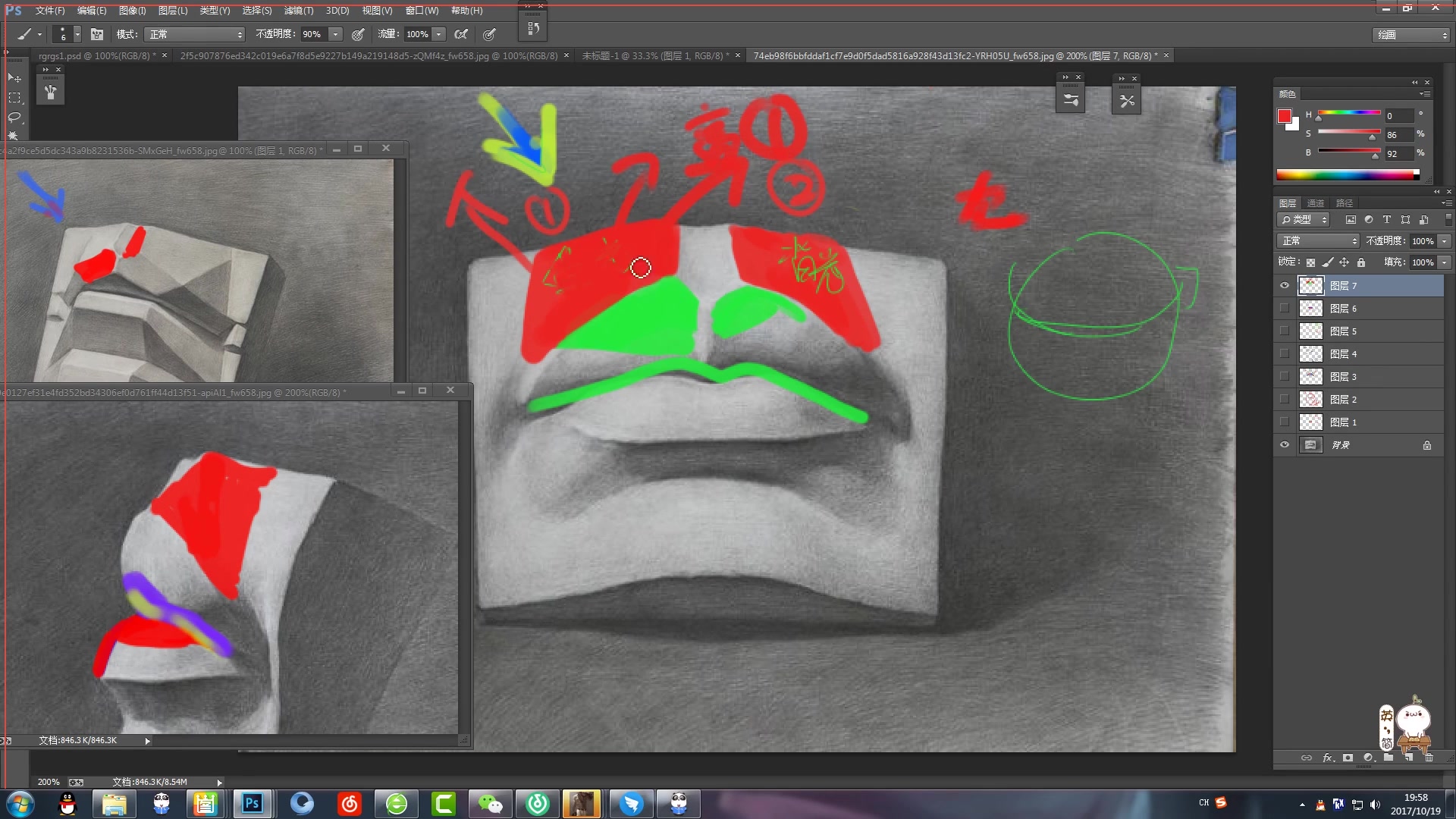Hide 图层 7 visibility eye

click(1285, 286)
